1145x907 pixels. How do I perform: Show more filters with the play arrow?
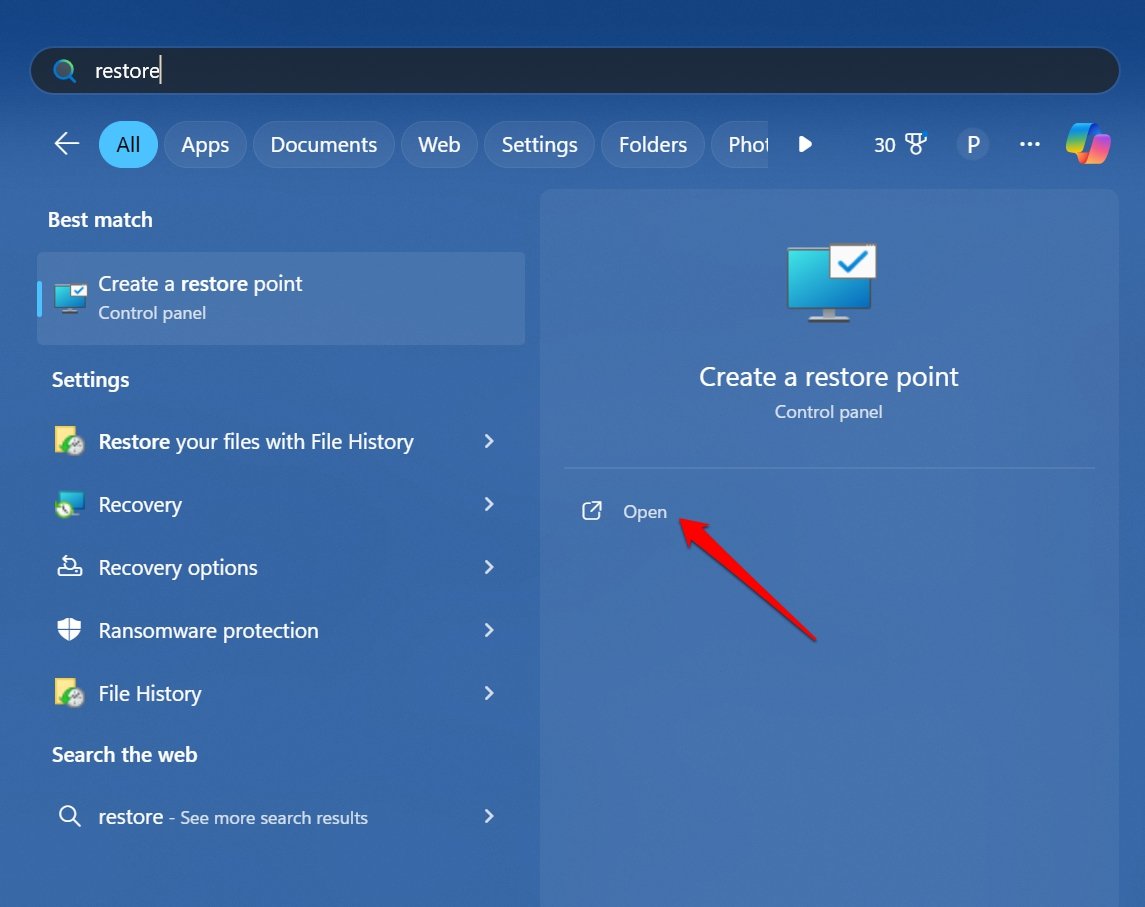(805, 144)
